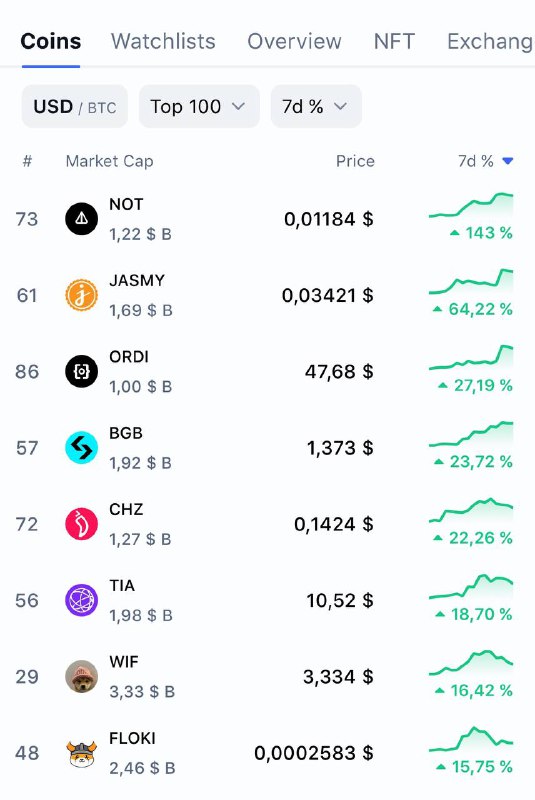The width and height of the screenshot is (535, 800).
Task: Switch to the Watchlists tab
Action: click(x=163, y=41)
